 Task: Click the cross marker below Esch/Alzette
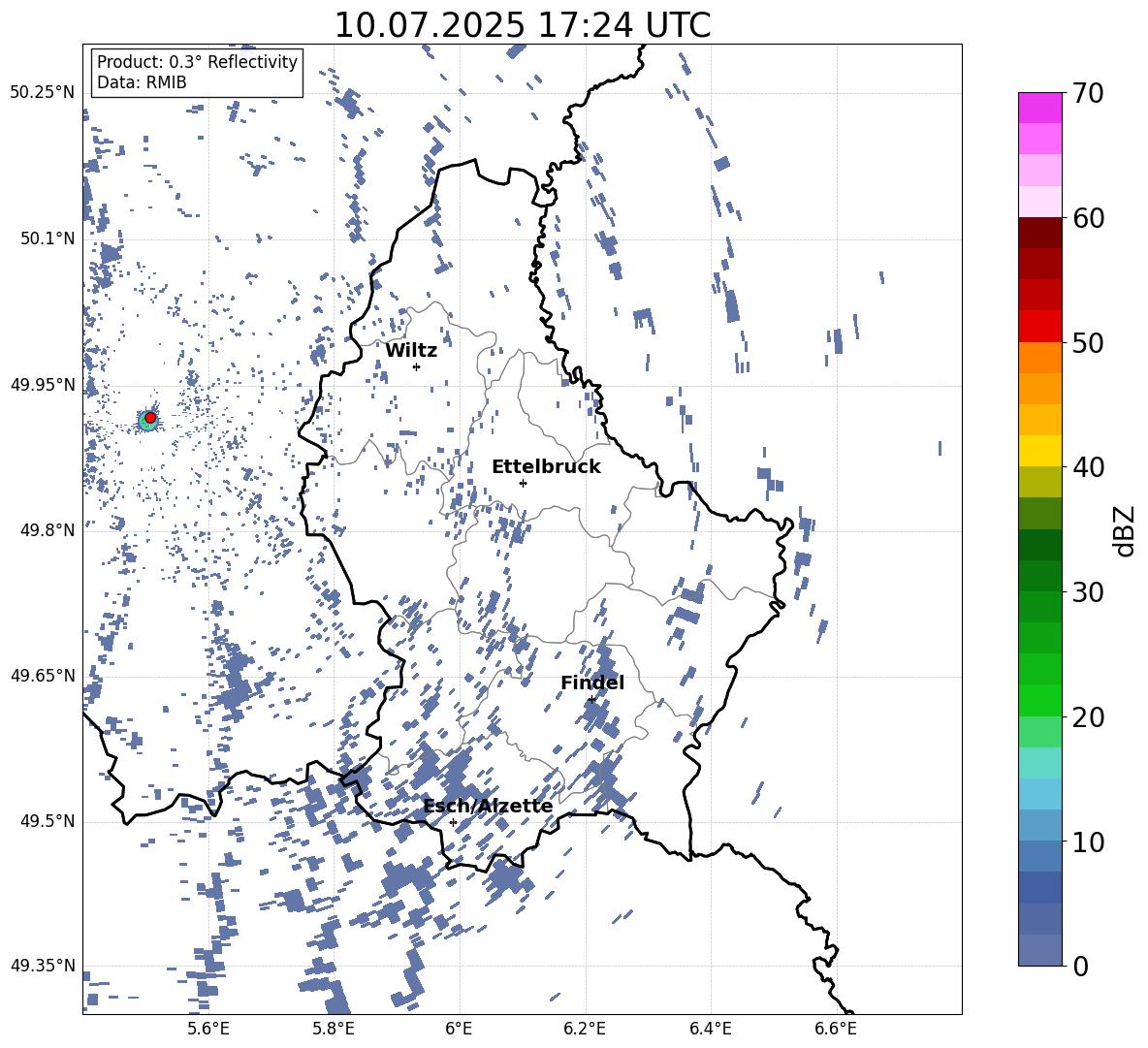click(453, 822)
